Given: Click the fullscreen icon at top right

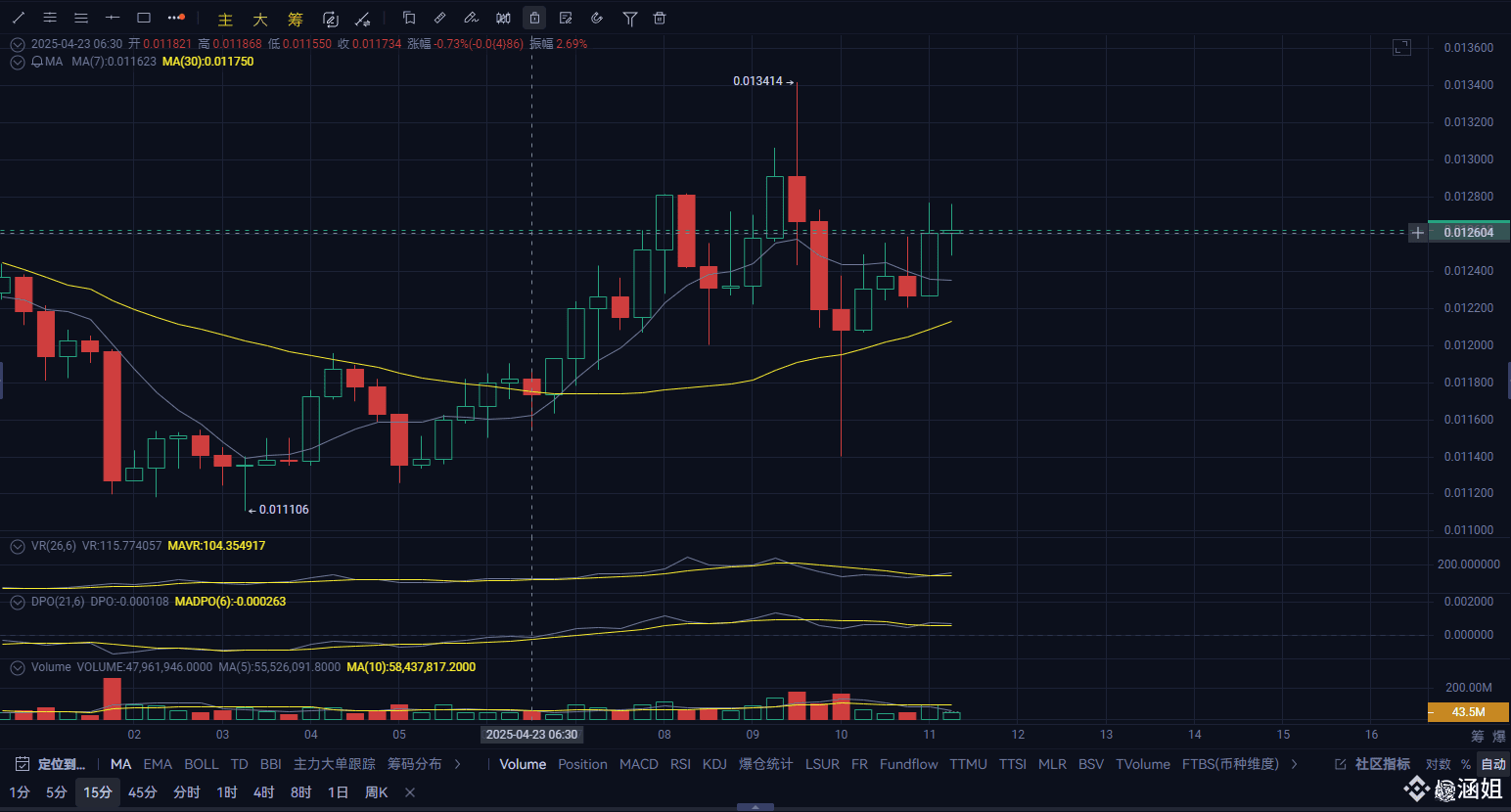Looking at the screenshot, I should pyautogui.click(x=1401, y=46).
